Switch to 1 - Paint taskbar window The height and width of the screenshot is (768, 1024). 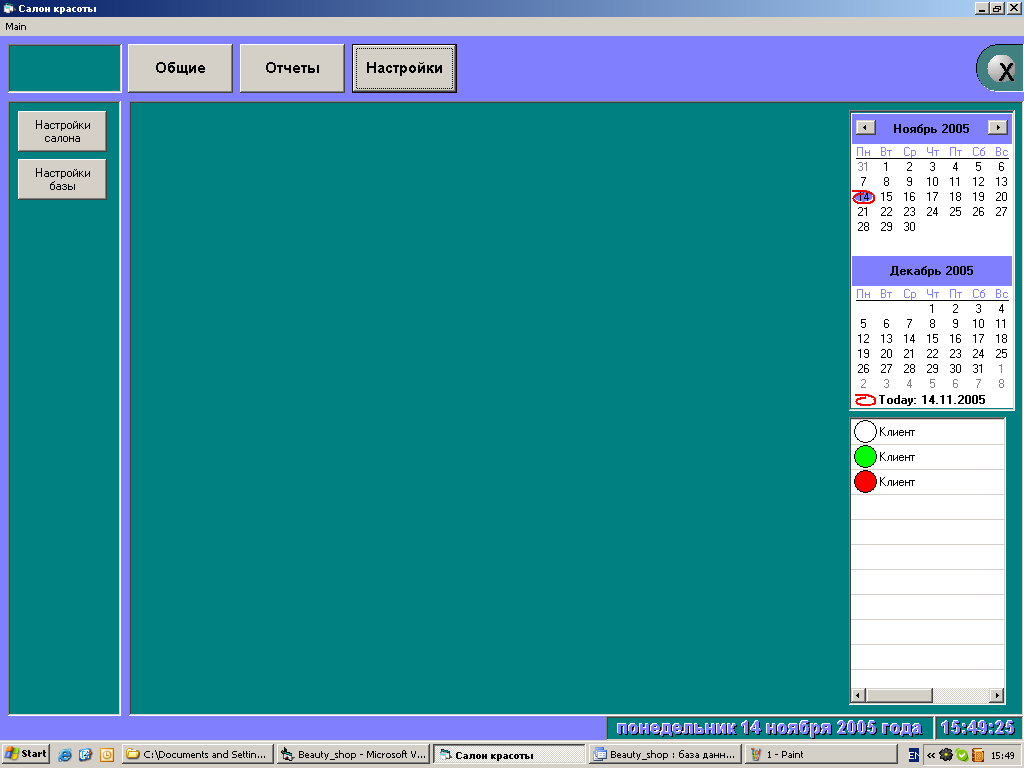coord(822,754)
